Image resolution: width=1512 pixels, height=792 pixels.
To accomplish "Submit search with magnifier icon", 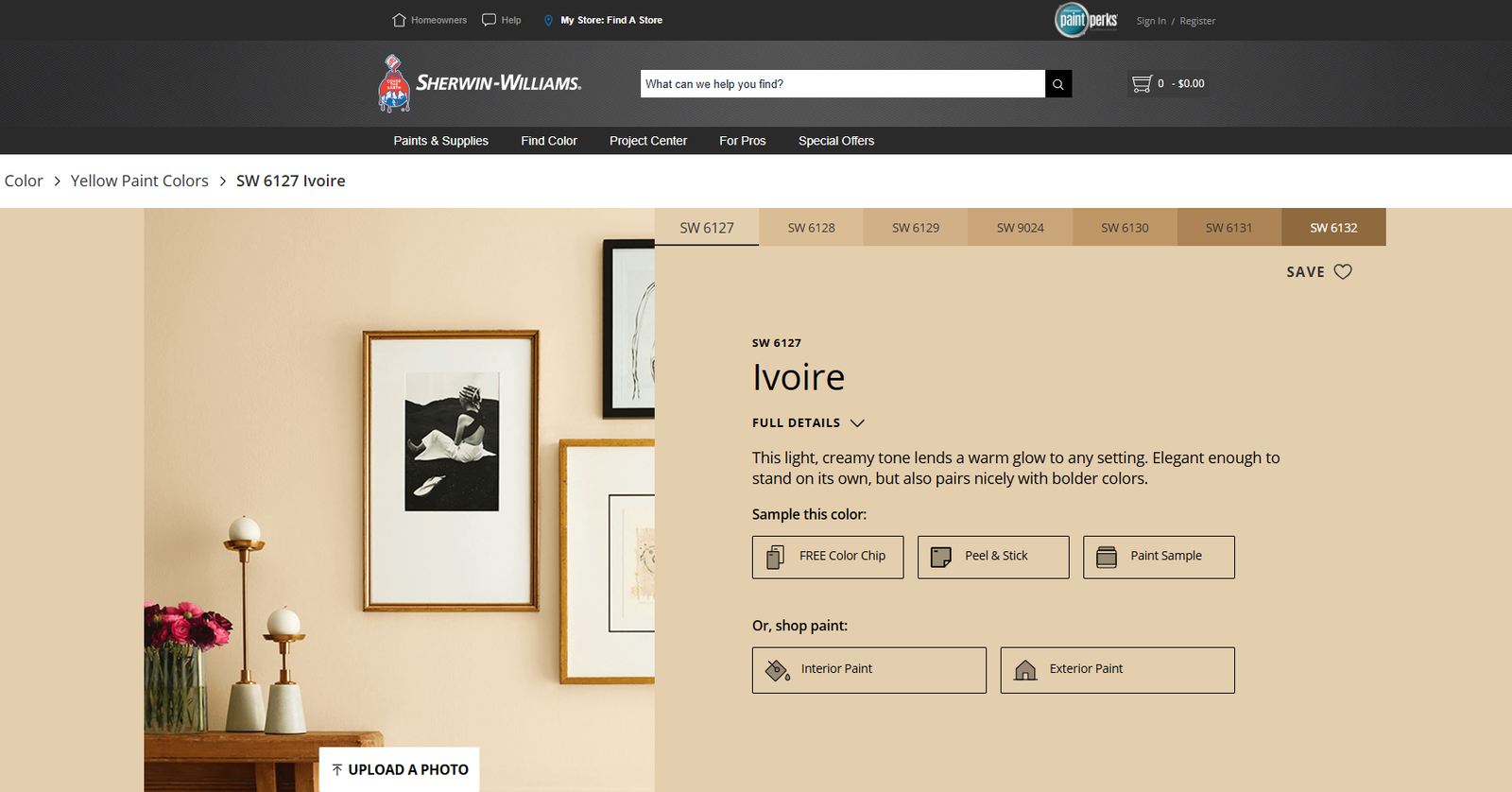I will [1058, 84].
